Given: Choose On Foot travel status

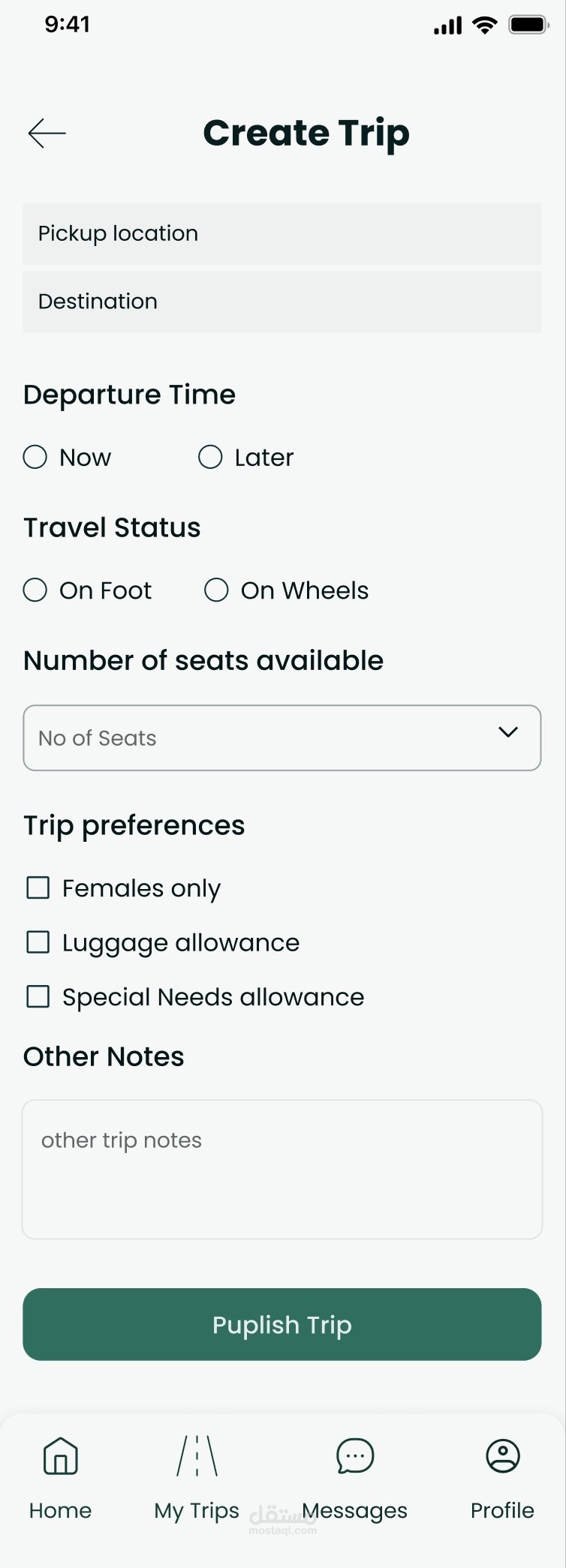Looking at the screenshot, I should point(35,590).
